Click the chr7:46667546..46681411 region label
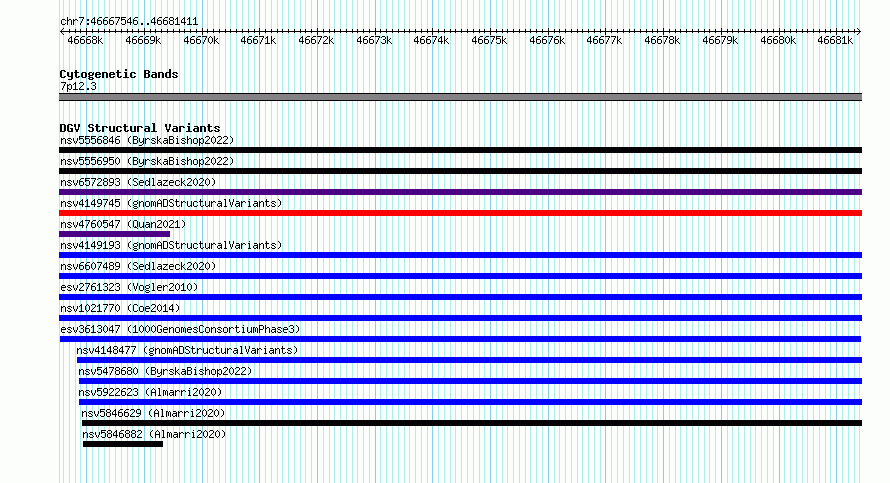This screenshot has height=483, width=890. [129, 22]
